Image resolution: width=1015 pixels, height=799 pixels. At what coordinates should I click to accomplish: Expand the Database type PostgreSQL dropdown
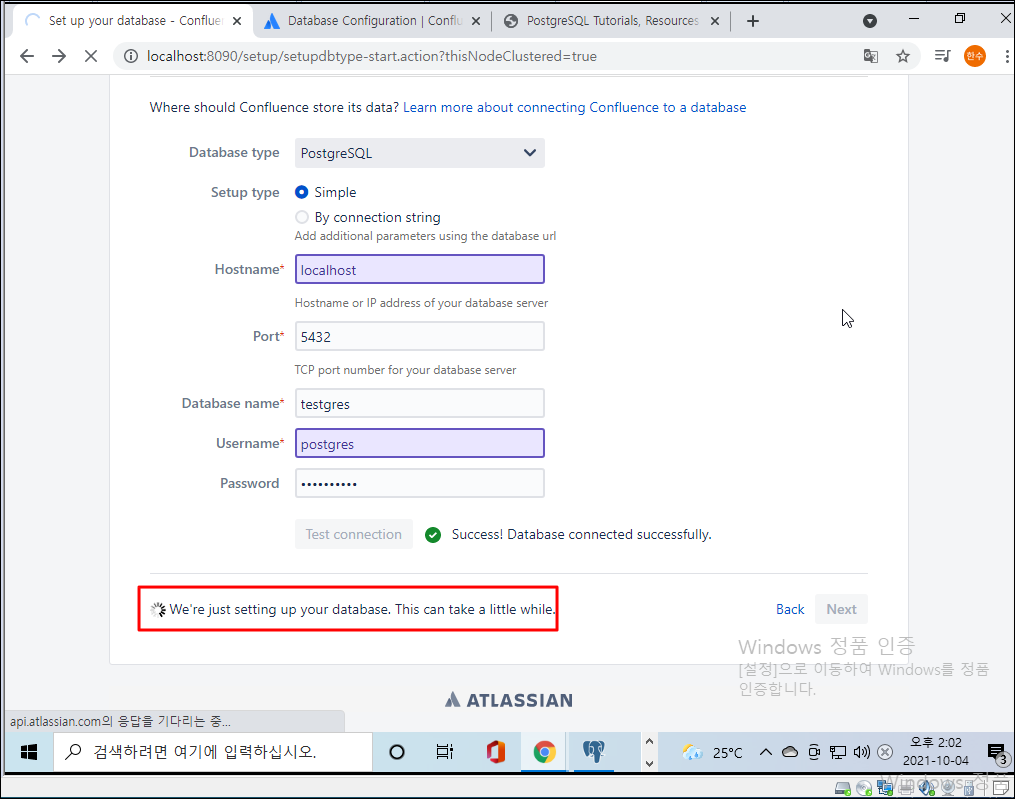point(419,153)
